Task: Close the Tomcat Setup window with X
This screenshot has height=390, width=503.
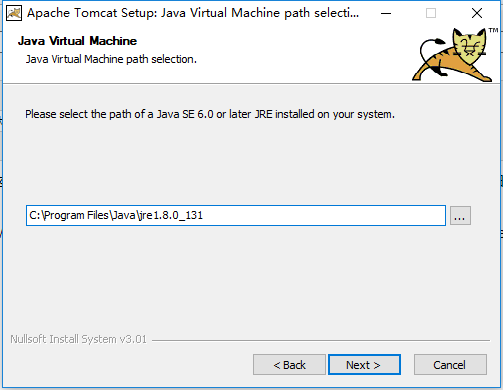Action: click(x=477, y=13)
